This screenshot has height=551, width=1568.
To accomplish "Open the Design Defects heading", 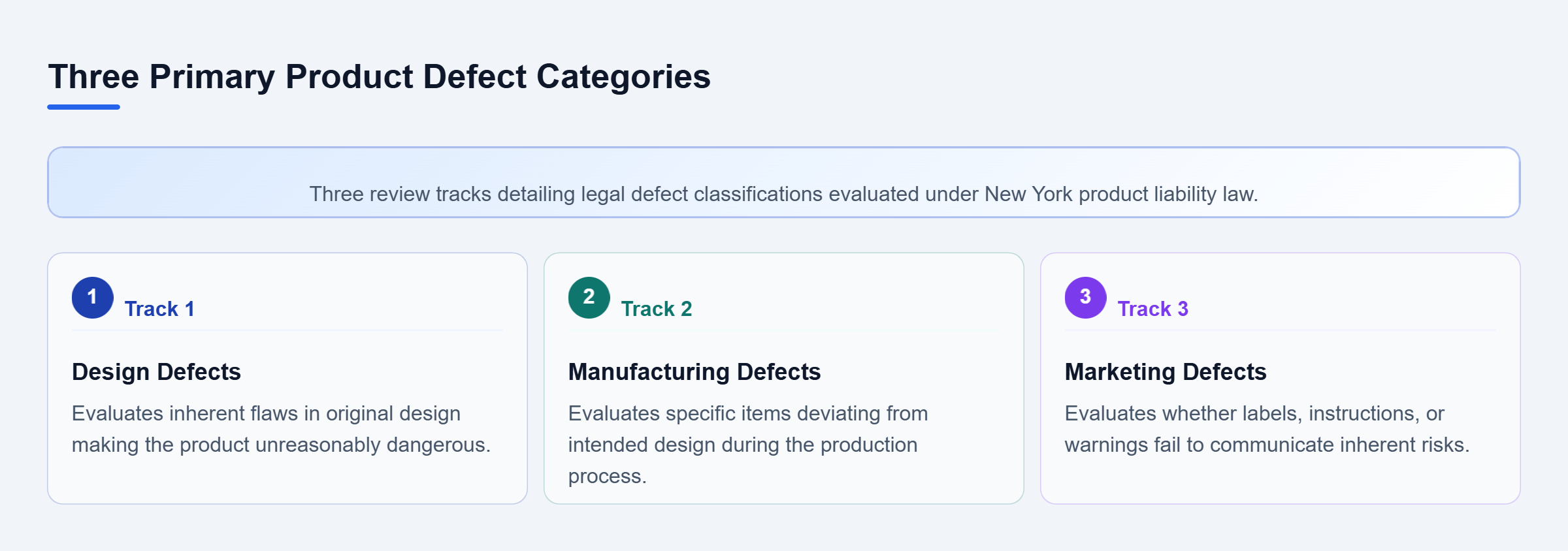I will pos(156,371).
